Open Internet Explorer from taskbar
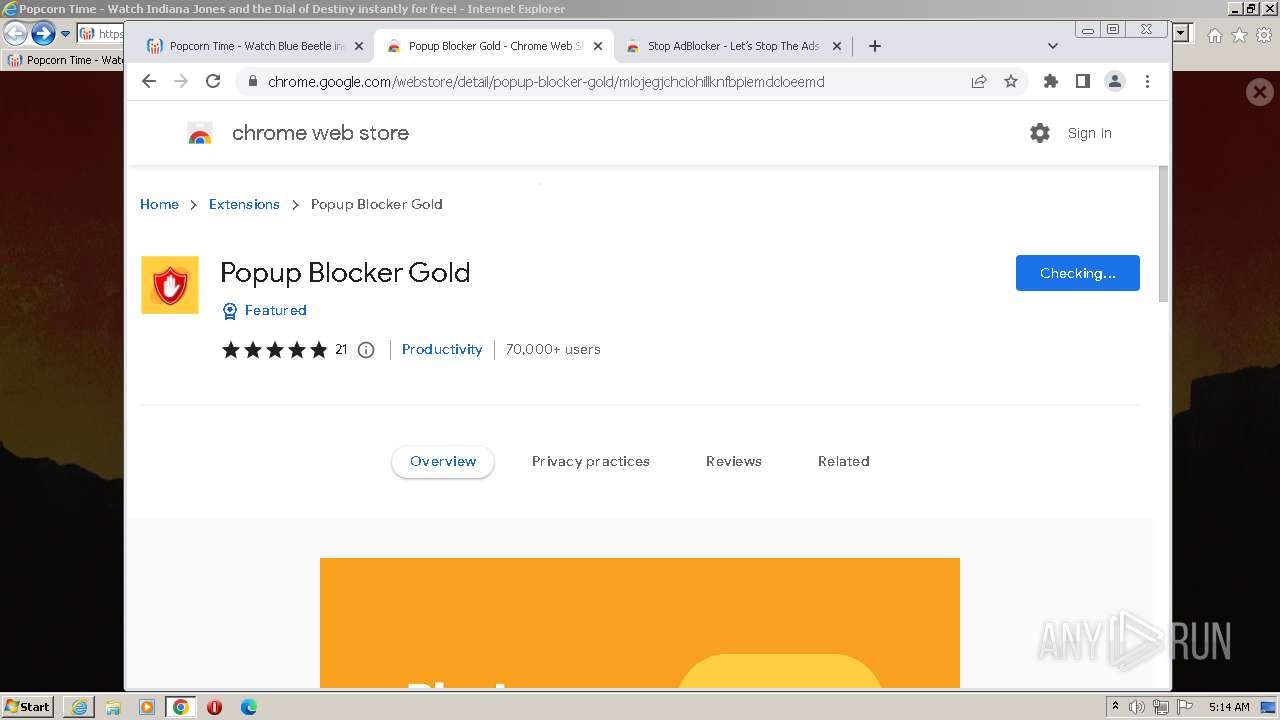 (x=79, y=707)
